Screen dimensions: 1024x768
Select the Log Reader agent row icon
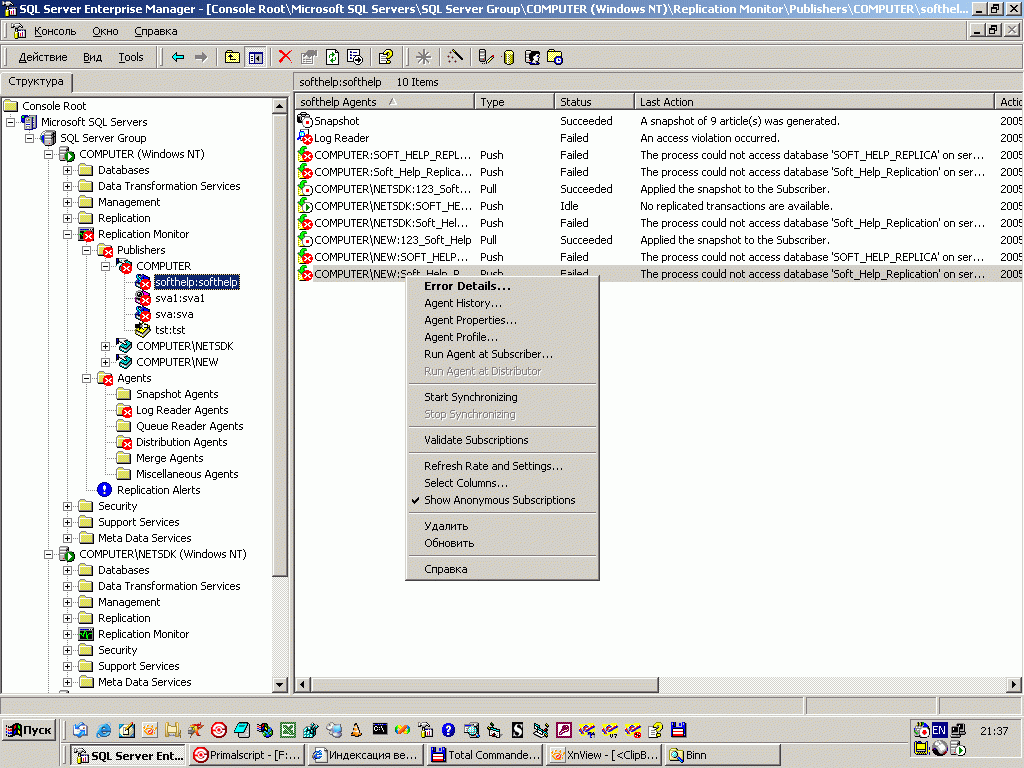(x=305, y=138)
